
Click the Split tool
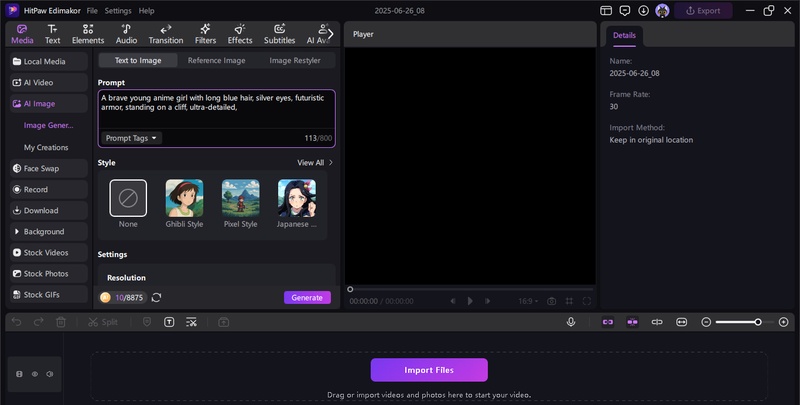(103, 322)
